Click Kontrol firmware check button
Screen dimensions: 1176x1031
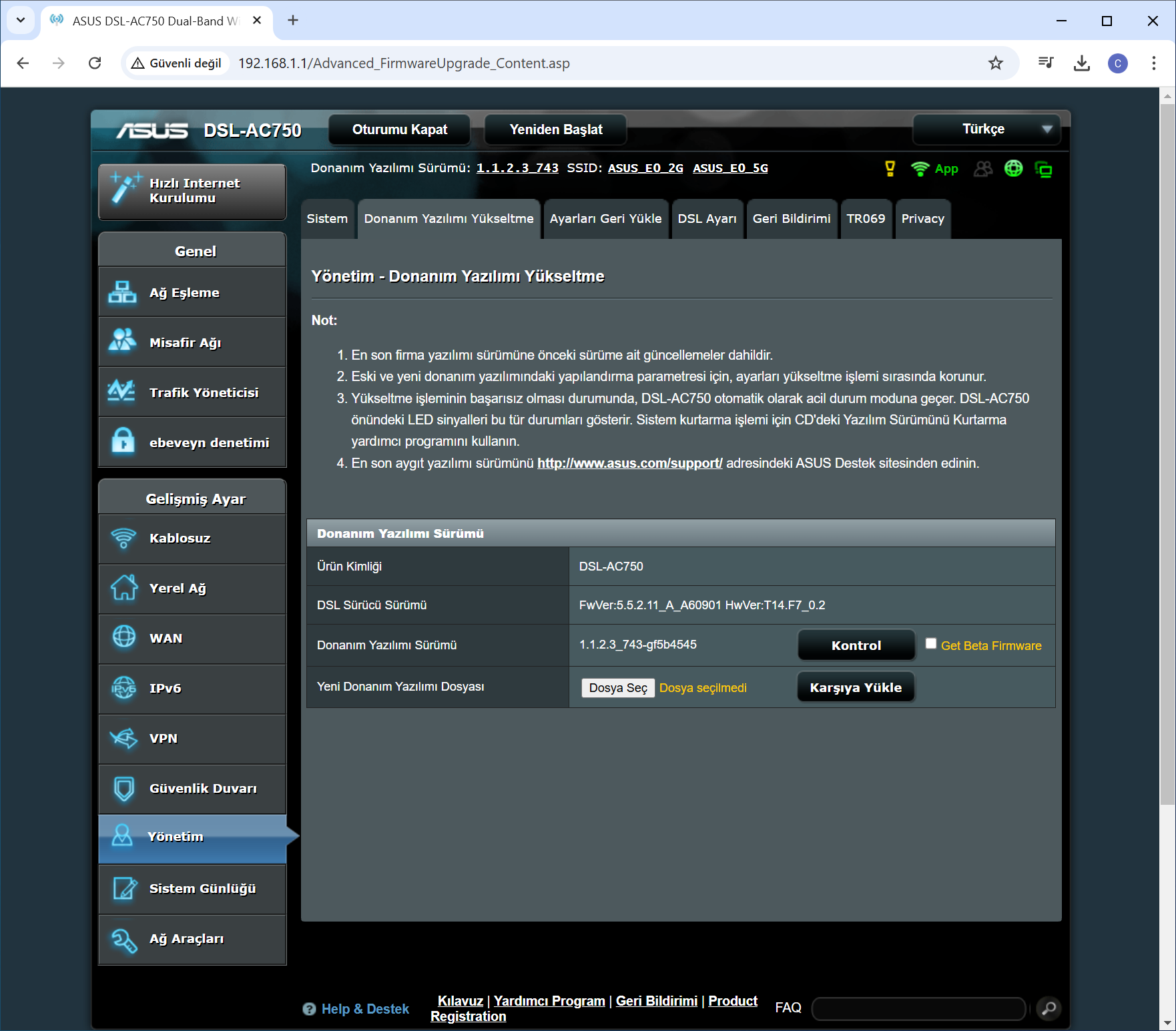click(856, 645)
